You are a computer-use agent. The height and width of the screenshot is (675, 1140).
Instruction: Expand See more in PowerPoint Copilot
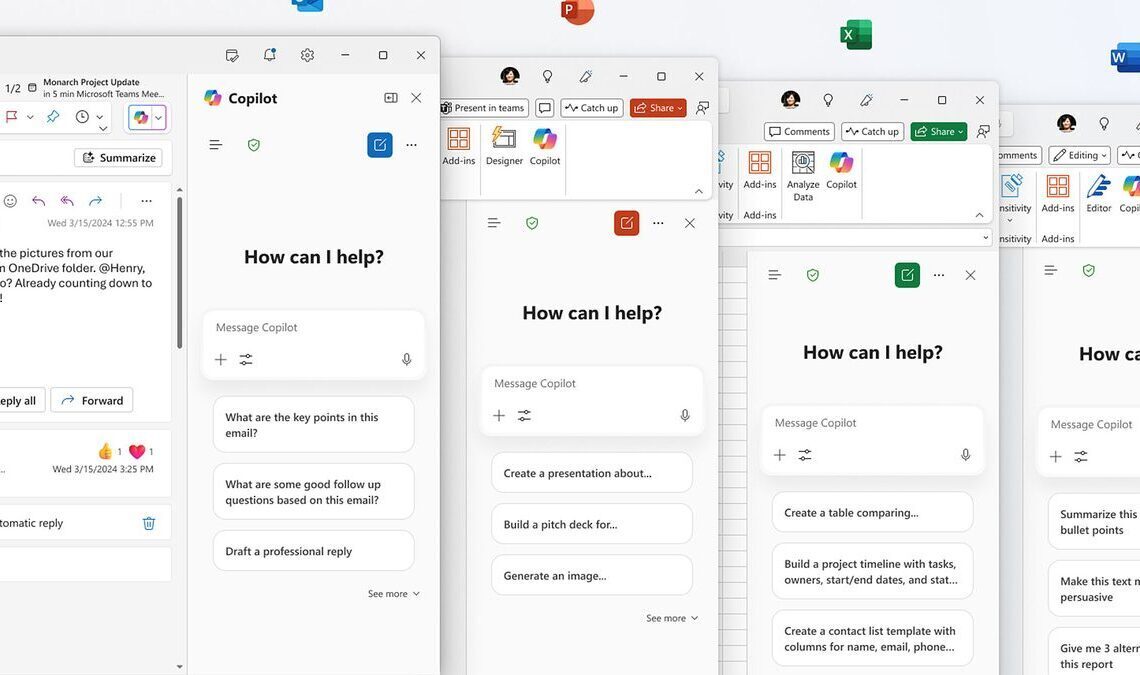pyautogui.click(x=672, y=618)
